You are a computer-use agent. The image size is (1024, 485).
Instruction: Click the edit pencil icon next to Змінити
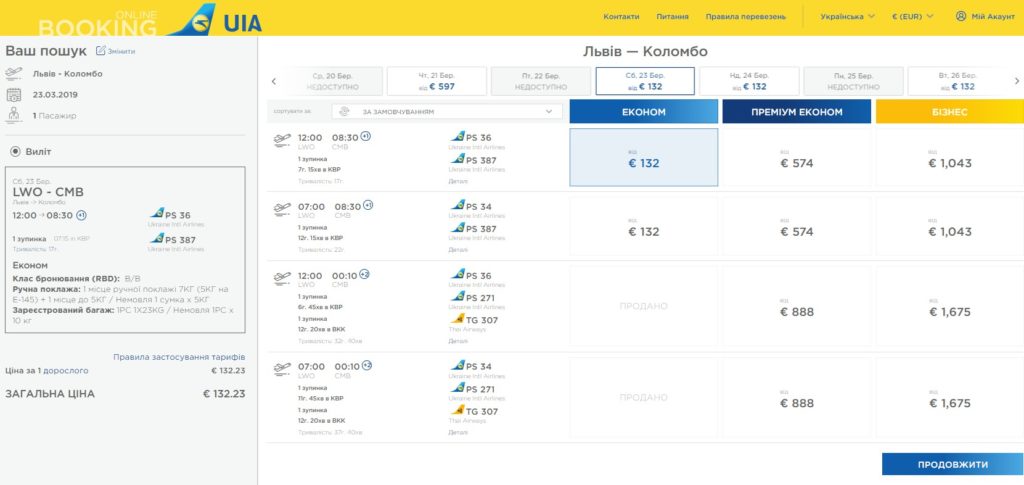click(x=101, y=50)
